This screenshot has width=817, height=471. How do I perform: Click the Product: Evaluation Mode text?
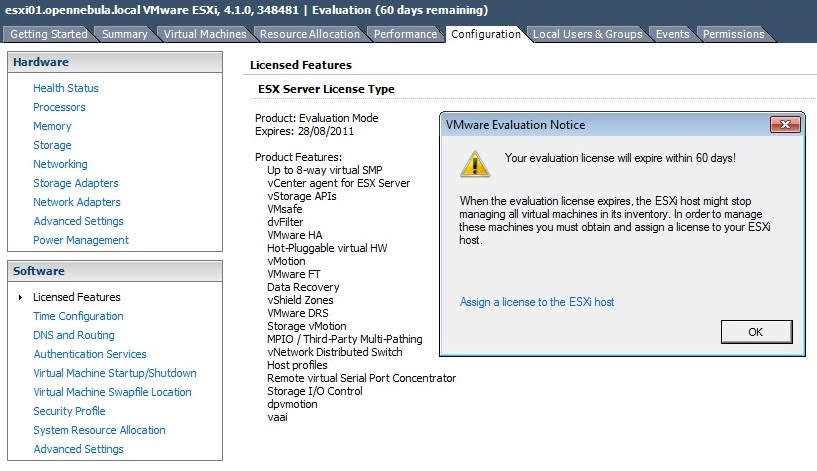tap(316, 118)
